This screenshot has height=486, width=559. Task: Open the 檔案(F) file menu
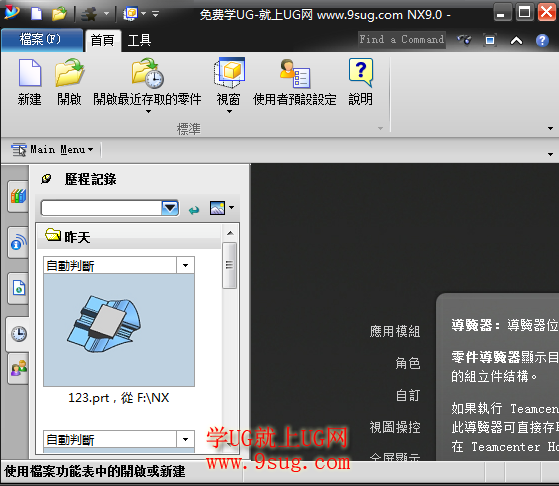click(x=42, y=40)
